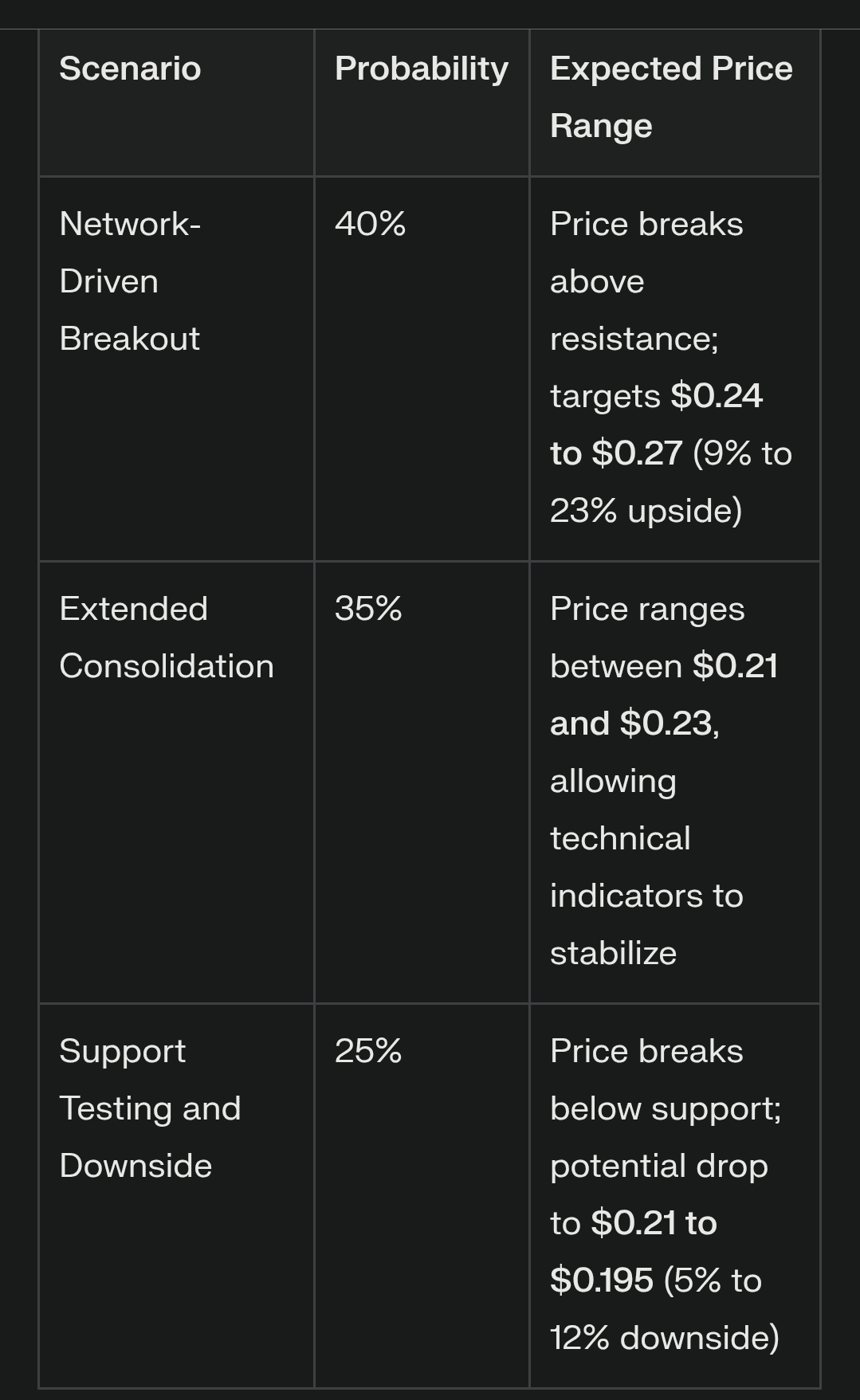This screenshot has width=860, height=1400.
Task: Click the Expected Price Range header
Action: pos(671,97)
